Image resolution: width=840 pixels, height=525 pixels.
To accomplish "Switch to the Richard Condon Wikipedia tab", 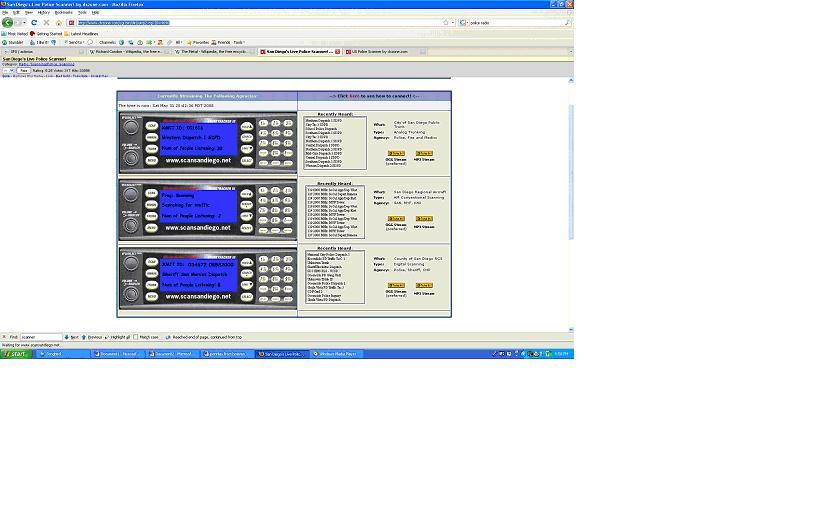I will (129, 52).
